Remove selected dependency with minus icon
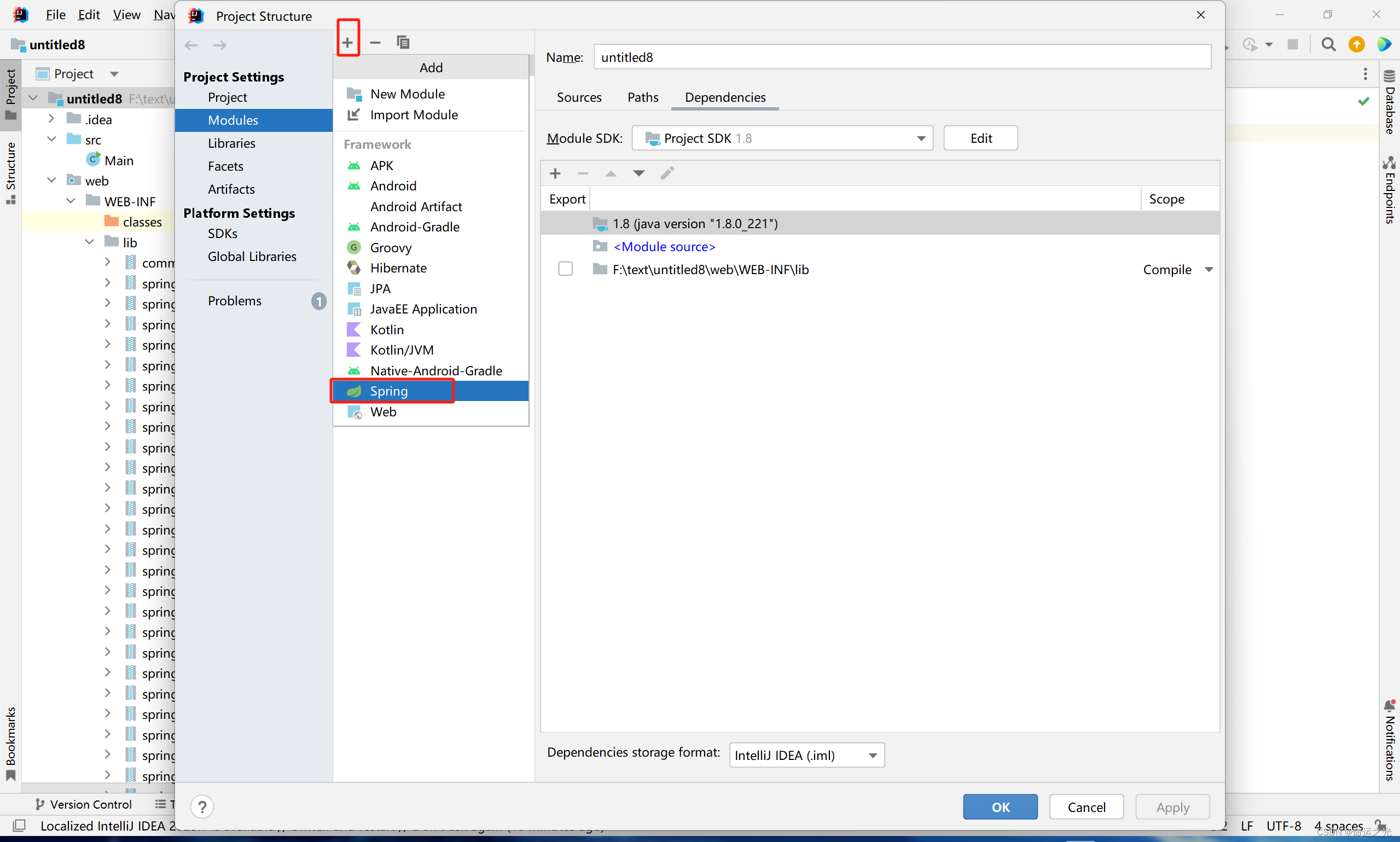The width and height of the screenshot is (1400, 842). coord(583,173)
